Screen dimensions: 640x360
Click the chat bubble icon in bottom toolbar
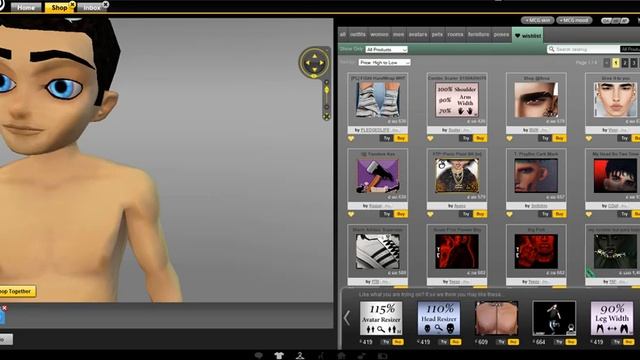pos(258,355)
